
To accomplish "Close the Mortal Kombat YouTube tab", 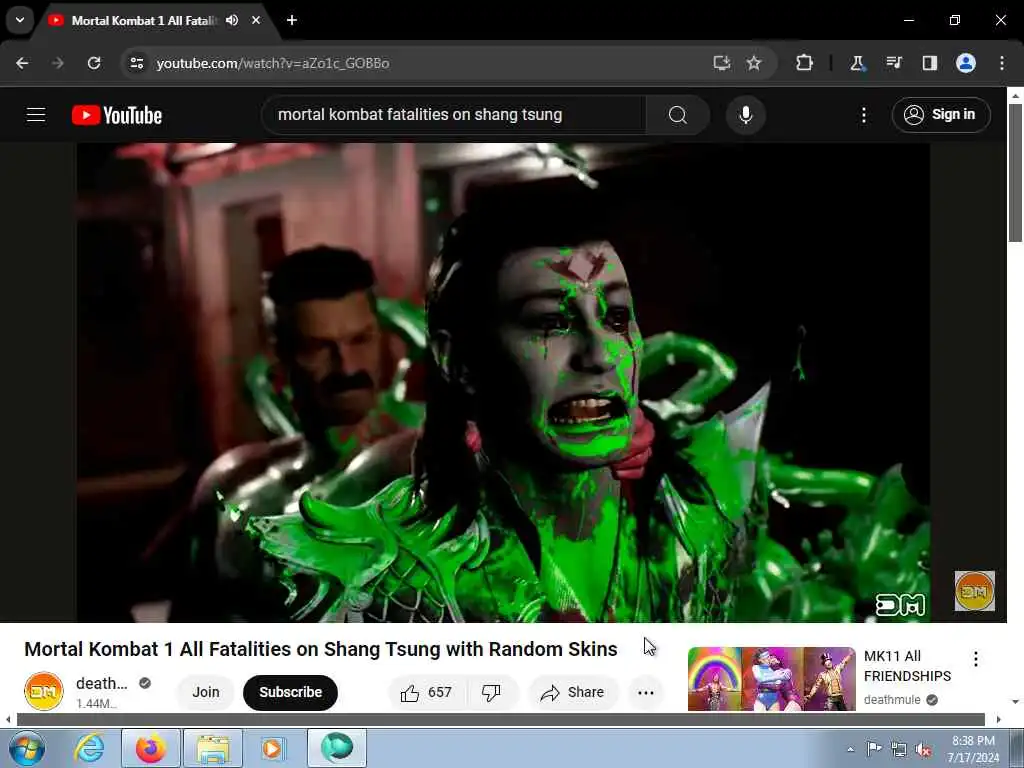I will 256,20.
